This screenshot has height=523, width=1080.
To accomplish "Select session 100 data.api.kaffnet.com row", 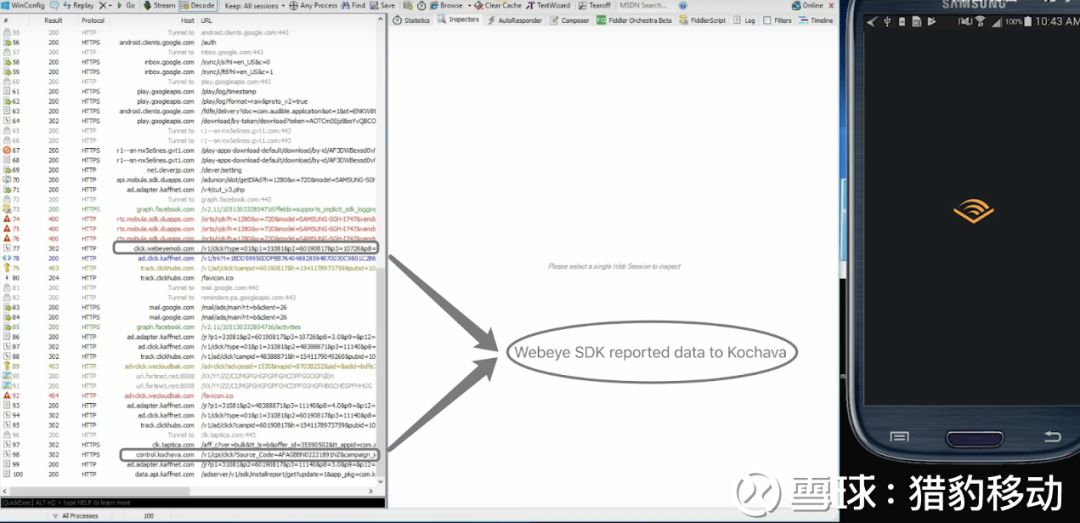I will click(189, 474).
